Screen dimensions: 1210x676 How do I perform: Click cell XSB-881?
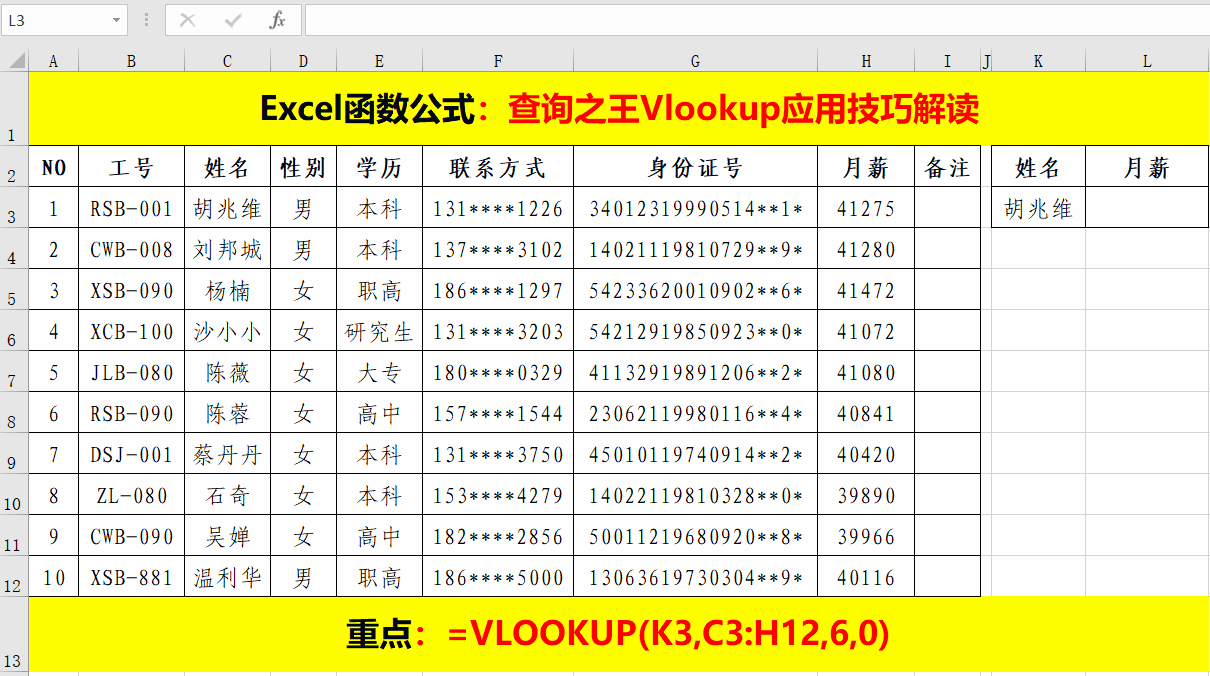pyautogui.click(x=132, y=577)
